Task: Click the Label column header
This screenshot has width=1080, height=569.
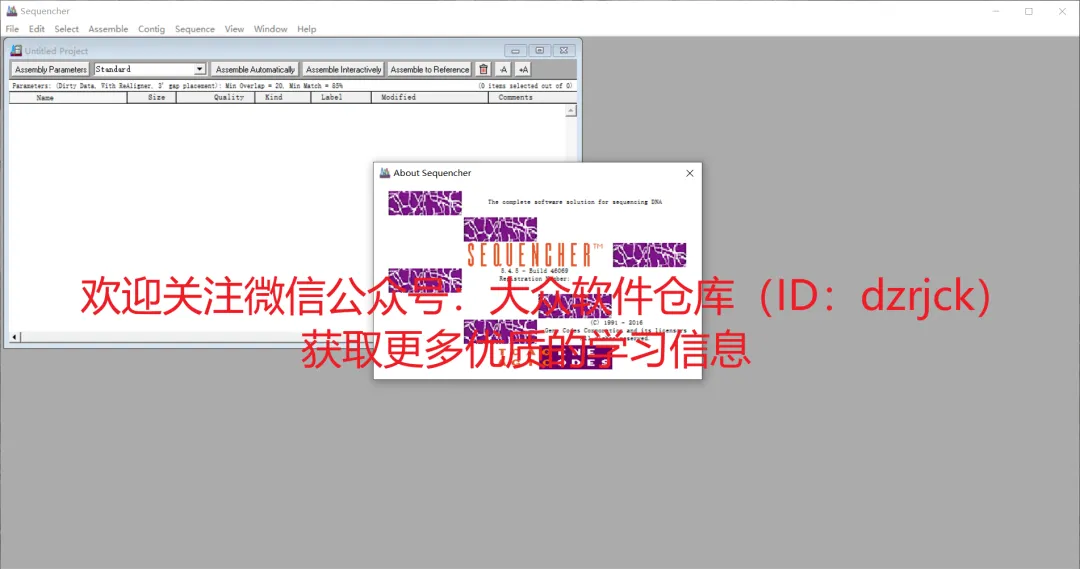Action: (x=341, y=98)
